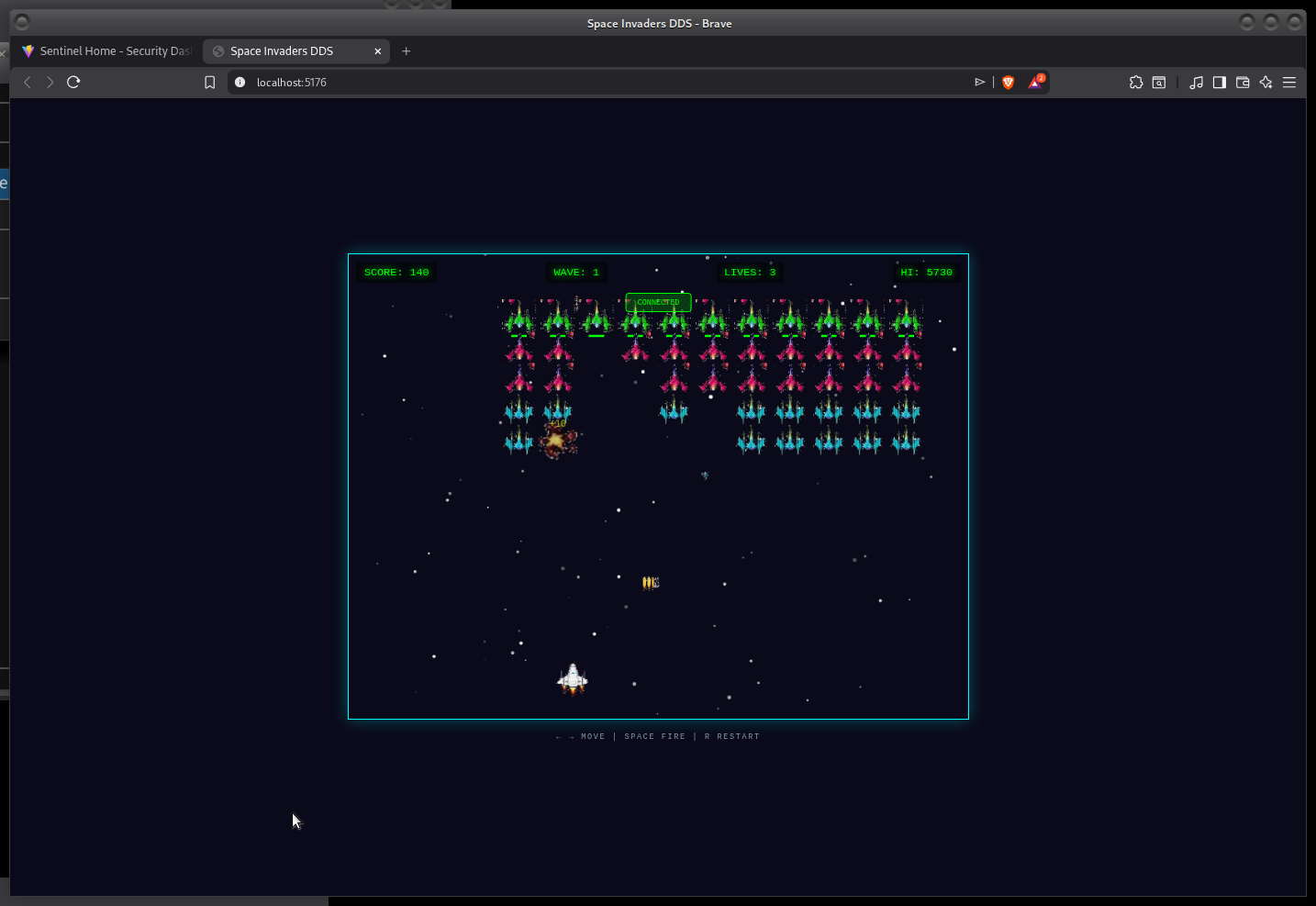
Task: Open Brave Rewards
Action: (1035, 82)
